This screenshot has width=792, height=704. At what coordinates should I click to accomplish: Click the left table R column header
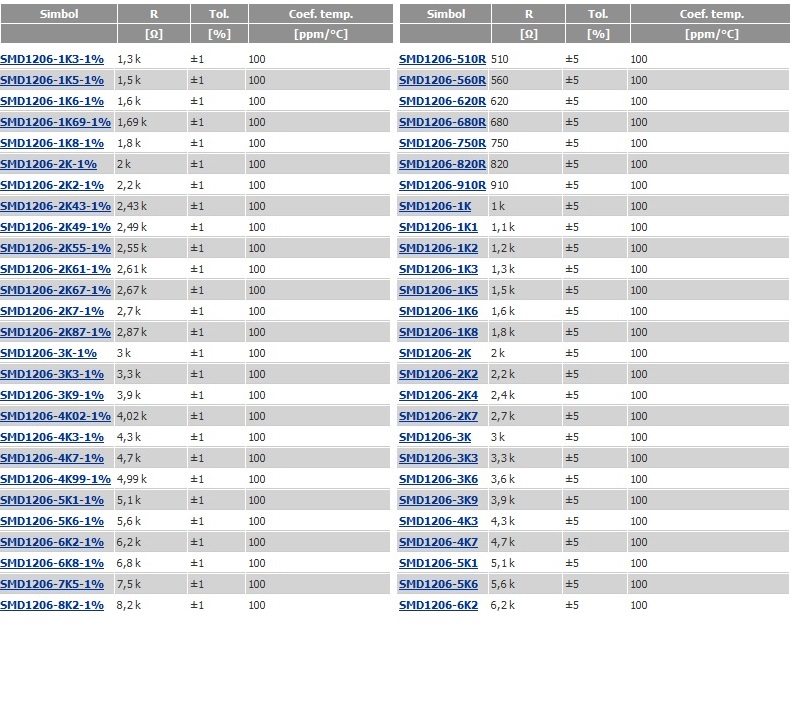coord(153,15)
